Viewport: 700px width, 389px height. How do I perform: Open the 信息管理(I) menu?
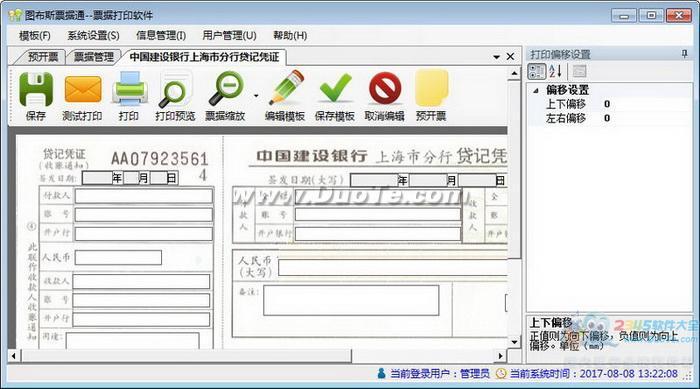point(161,35)
